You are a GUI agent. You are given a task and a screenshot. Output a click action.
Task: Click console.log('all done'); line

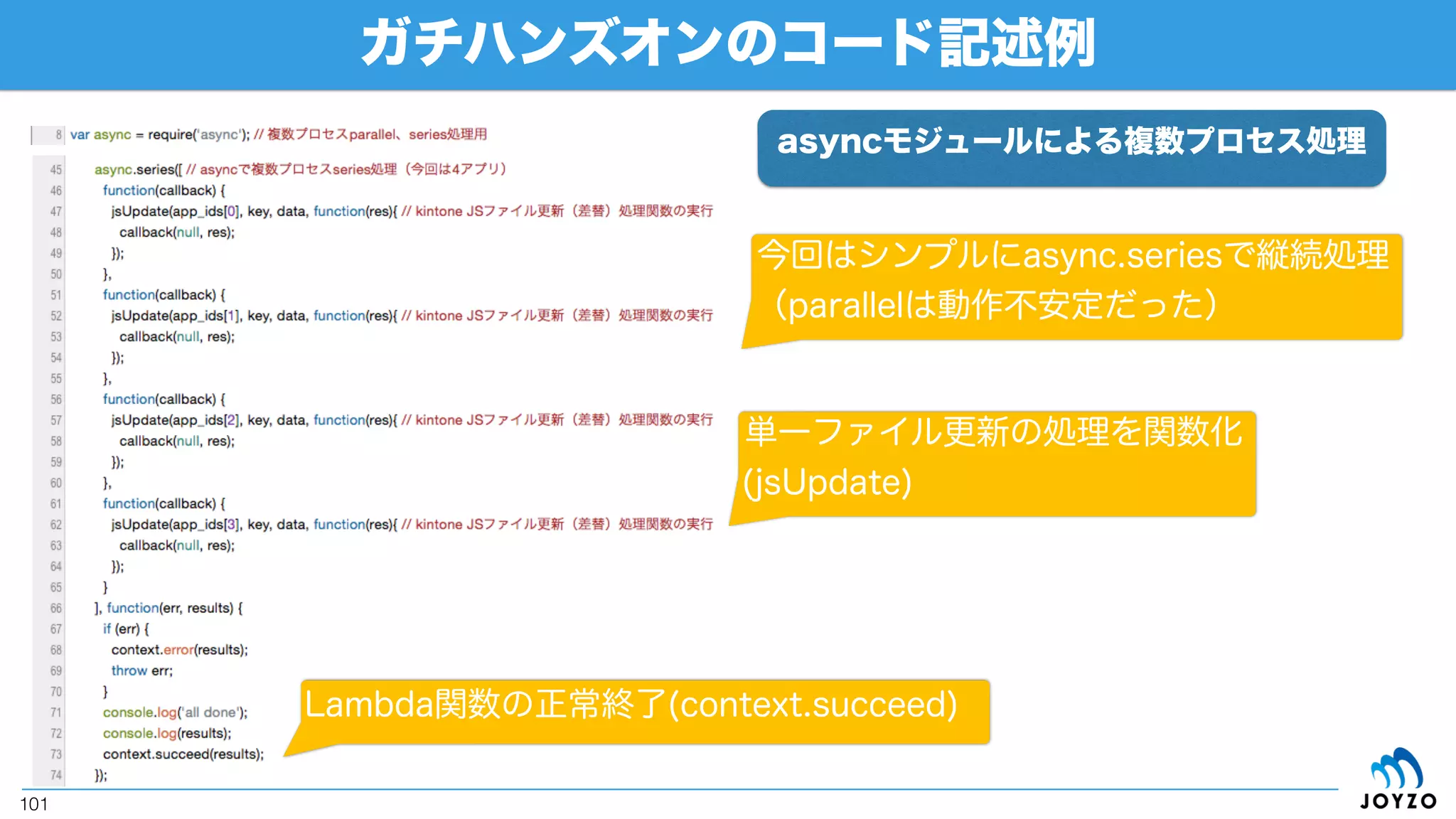pos(175,712)
